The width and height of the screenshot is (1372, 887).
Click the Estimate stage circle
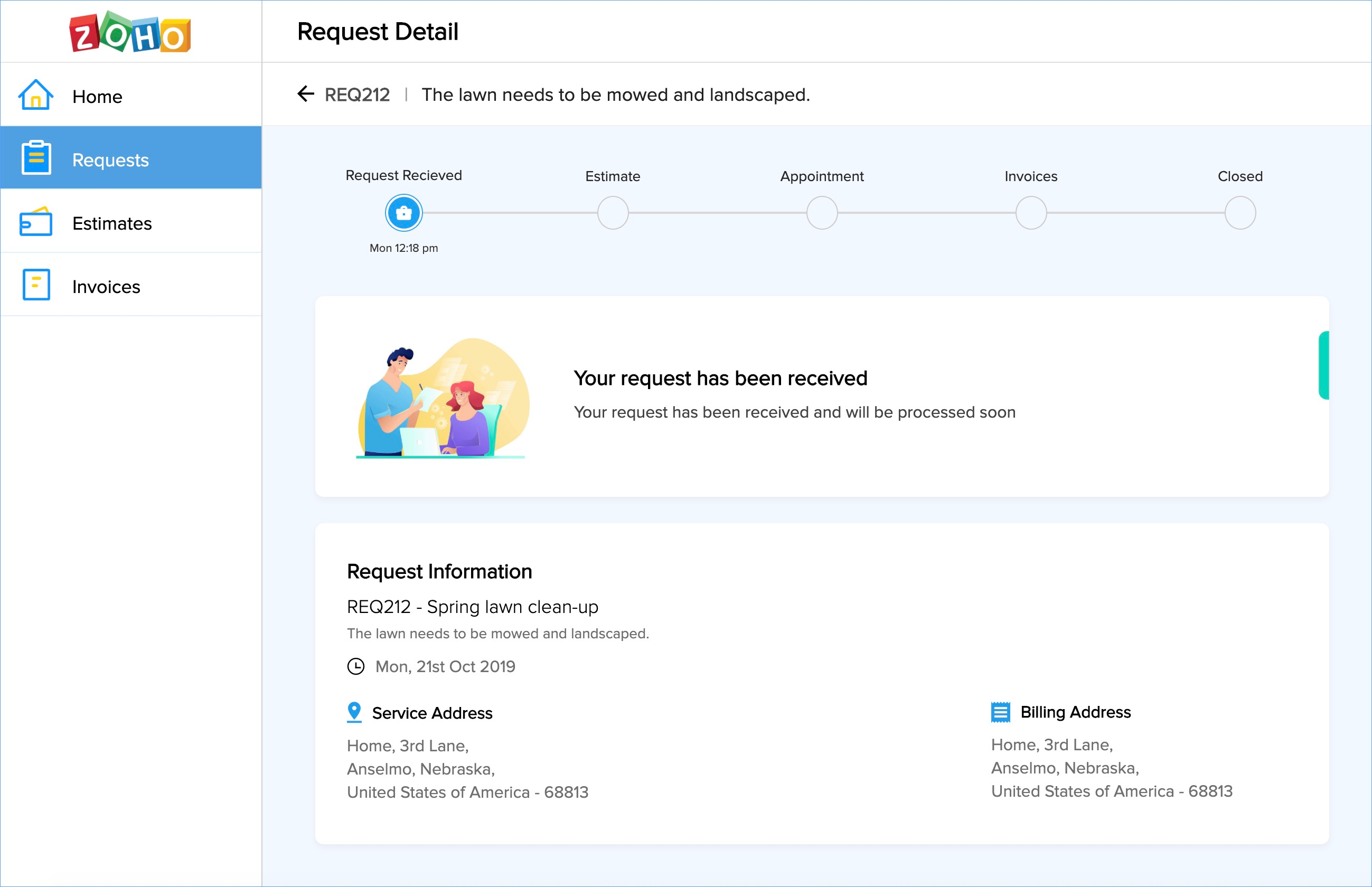(613, 213)
